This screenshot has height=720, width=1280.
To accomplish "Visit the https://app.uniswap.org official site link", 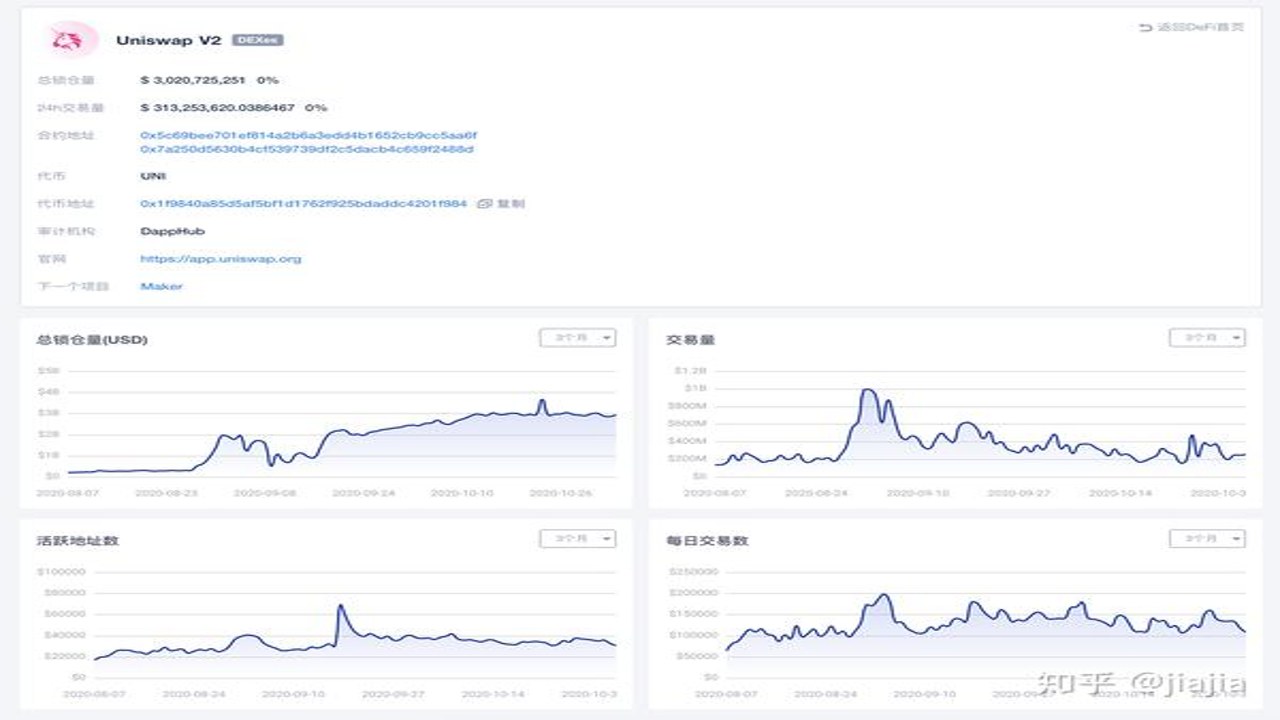I will 220,258.
